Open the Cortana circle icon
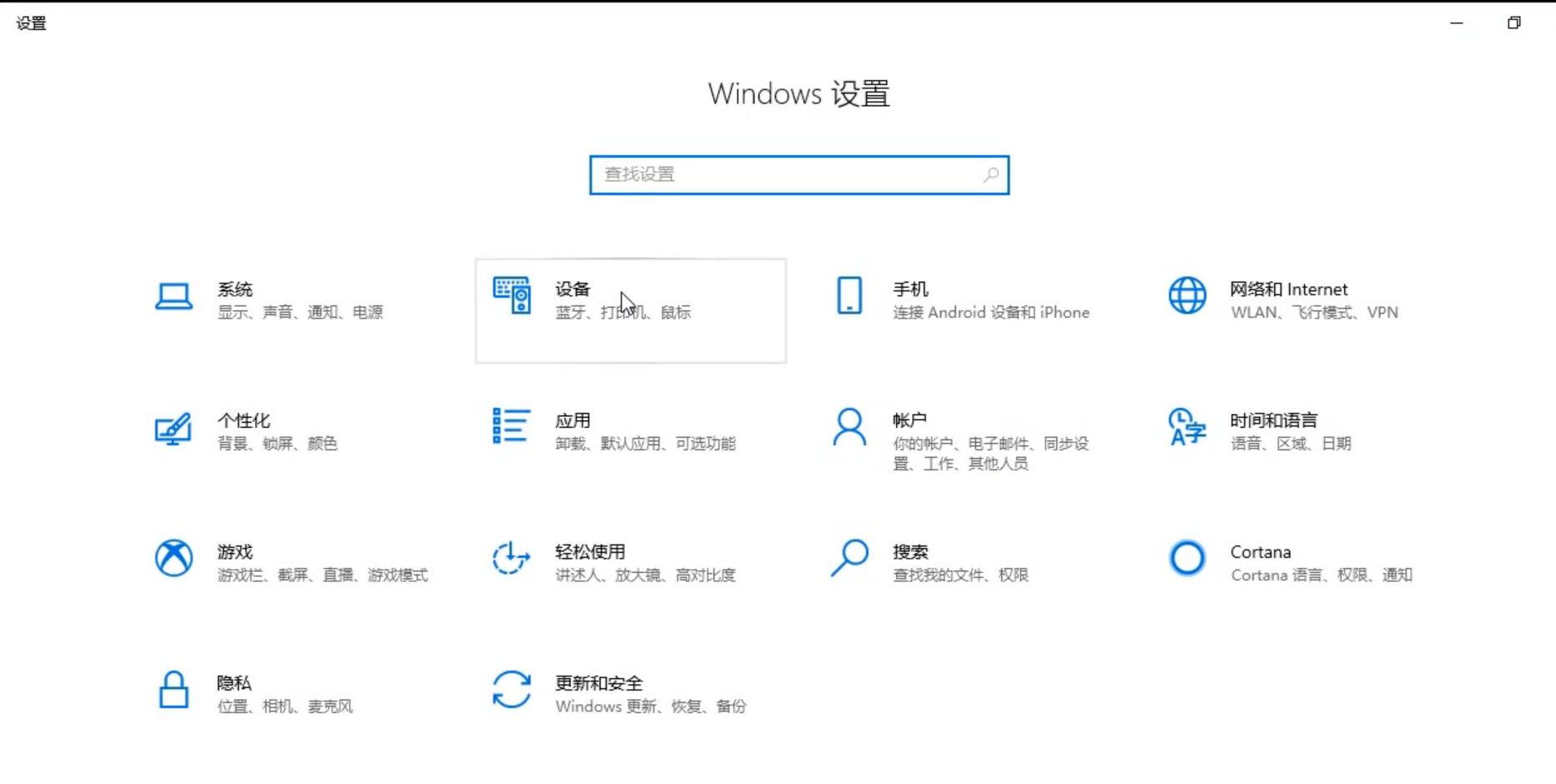The image size is (1556, 784). (1186, 558)
